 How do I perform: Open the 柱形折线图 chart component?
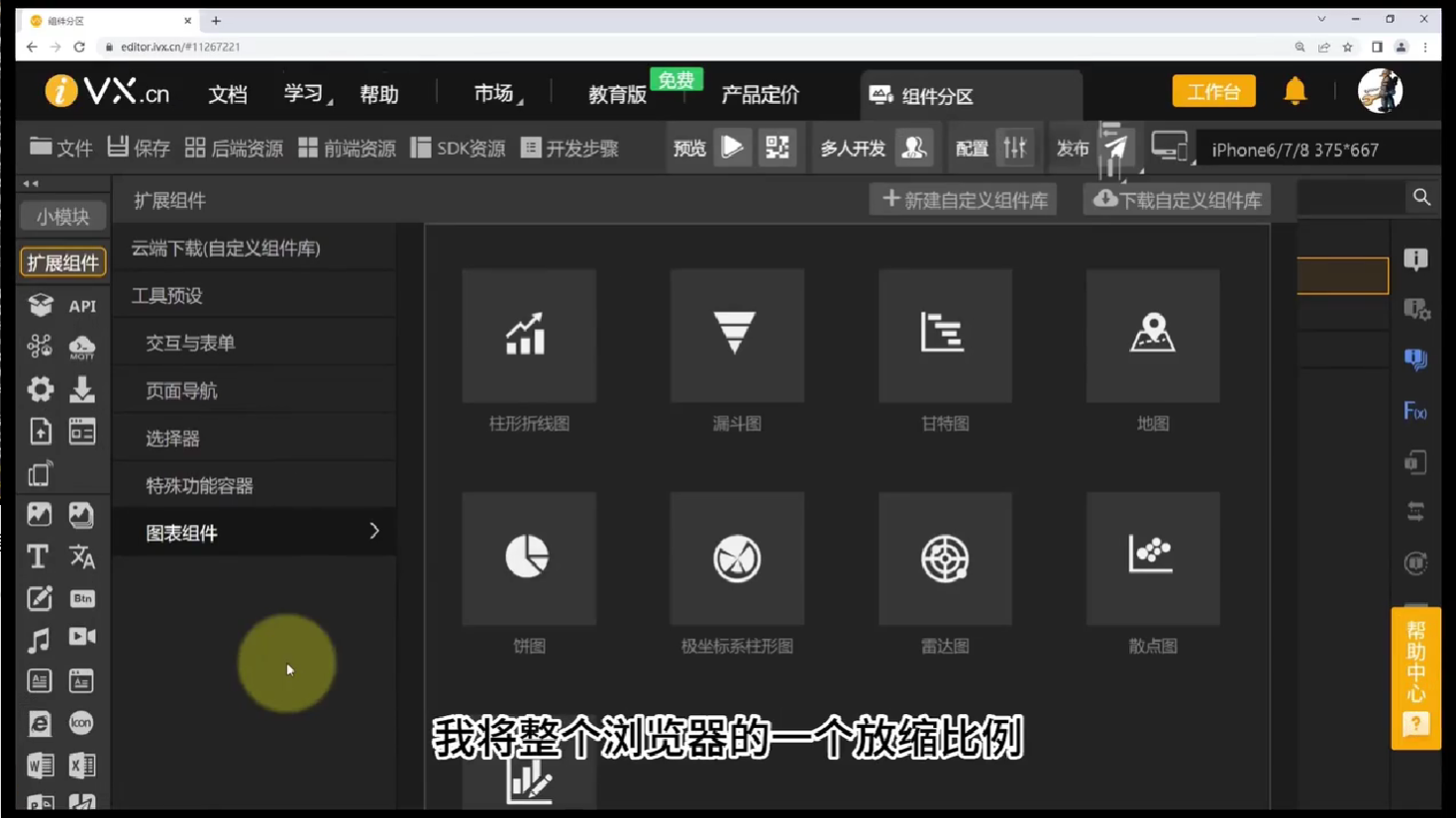pos(529,336)
